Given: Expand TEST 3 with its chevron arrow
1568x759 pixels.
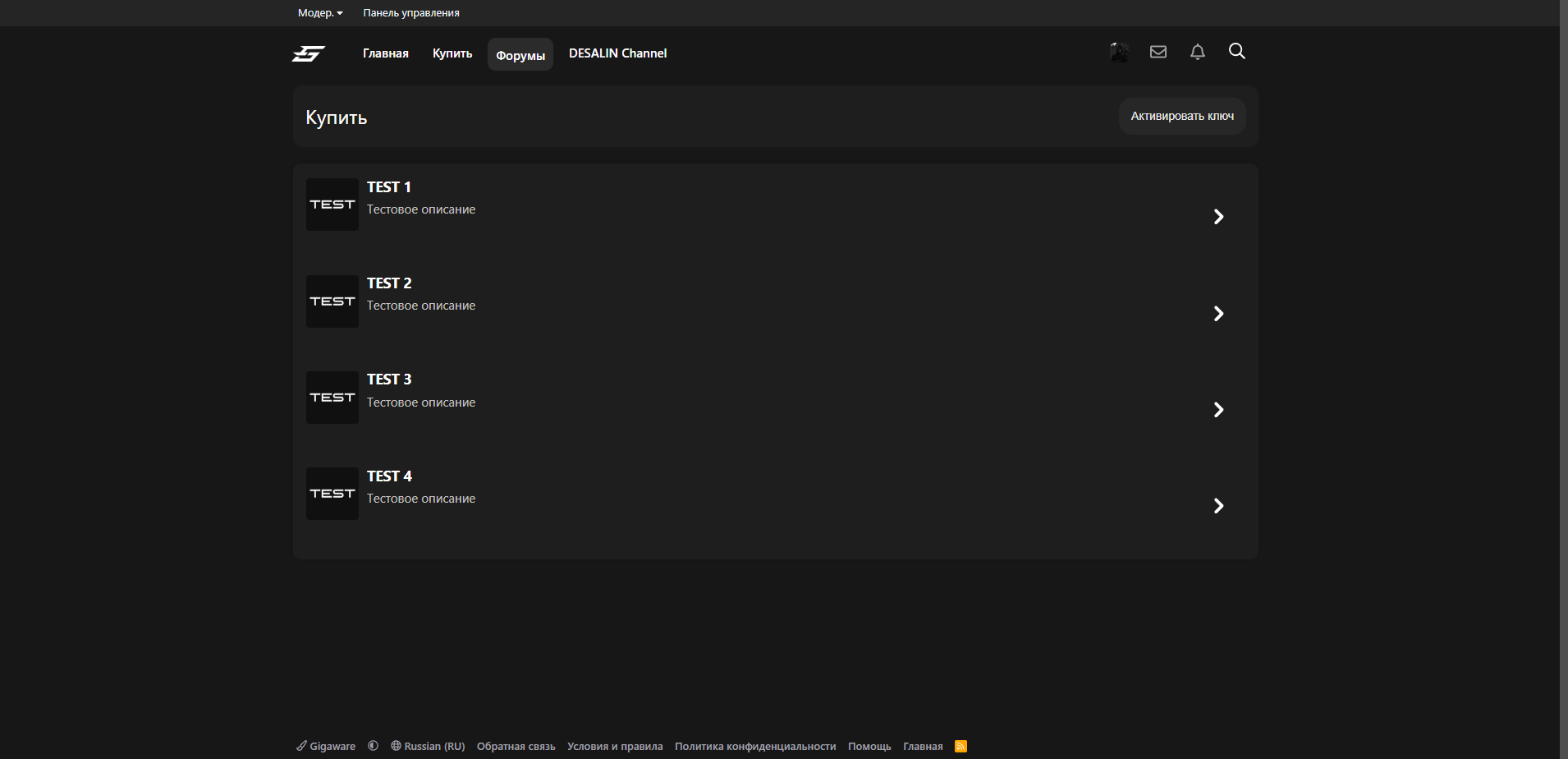Looking at the screenshot, I should pos(1218,410).
